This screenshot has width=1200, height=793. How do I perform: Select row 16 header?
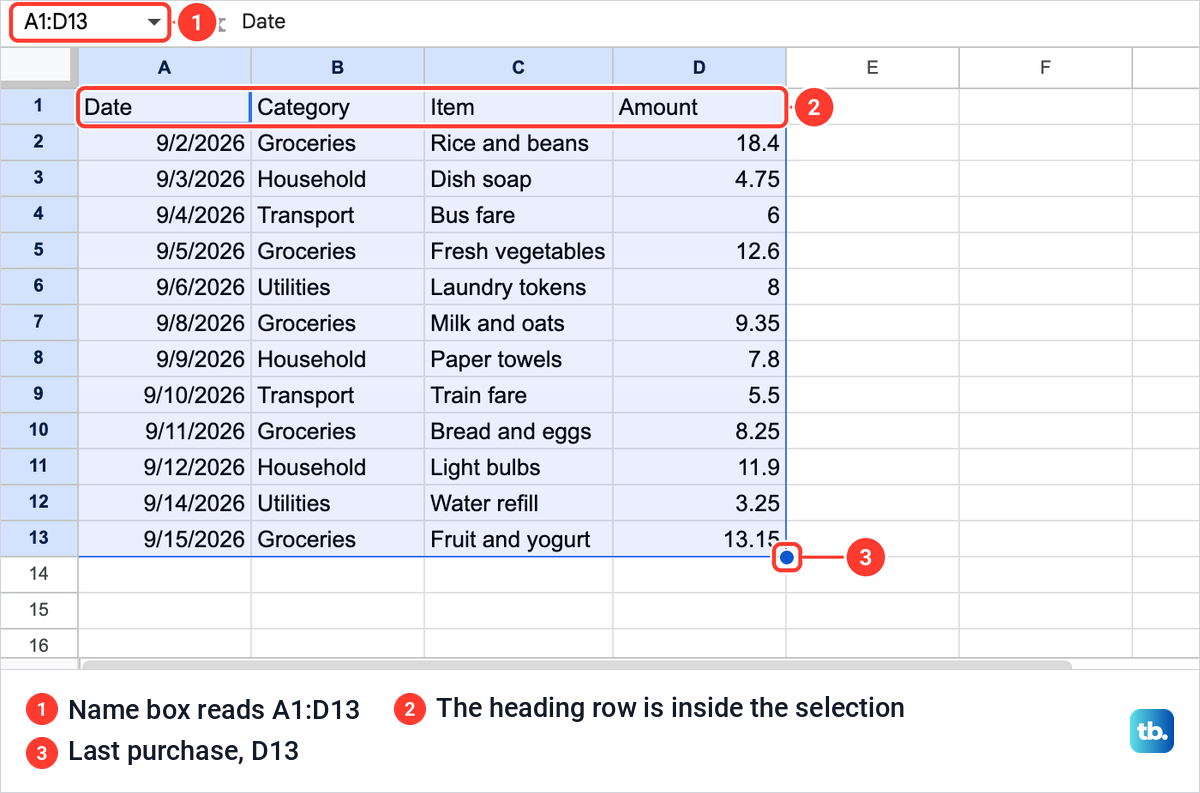[x=39, y=645]
